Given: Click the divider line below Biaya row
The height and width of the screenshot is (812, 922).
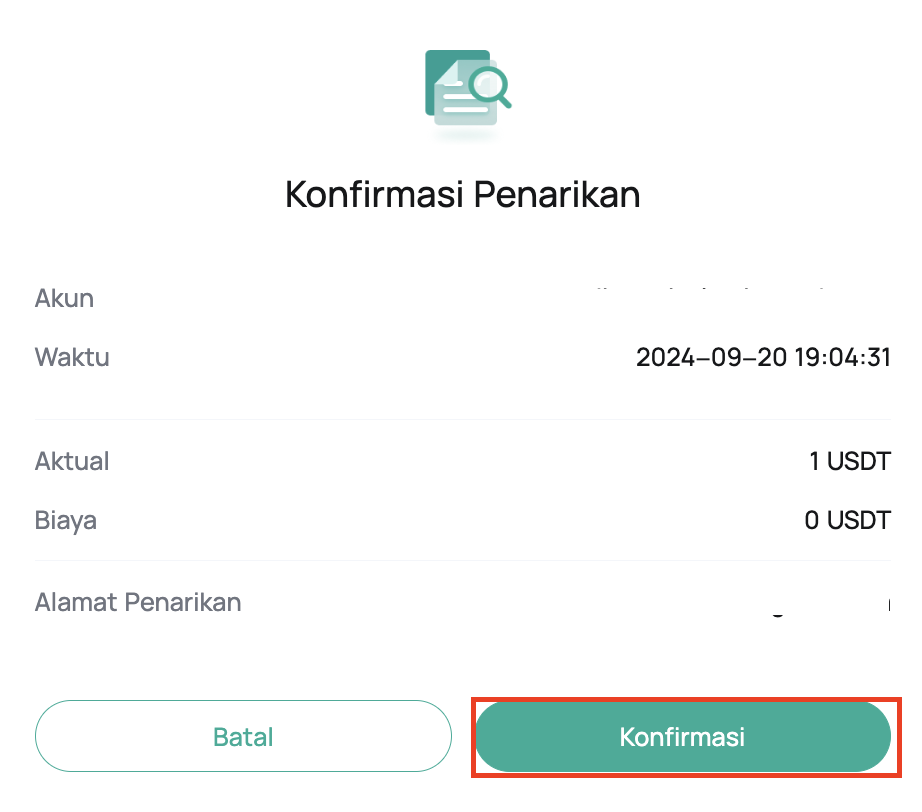Looking at the screenshot, I should pyautogui.click(x=463, y=560).
